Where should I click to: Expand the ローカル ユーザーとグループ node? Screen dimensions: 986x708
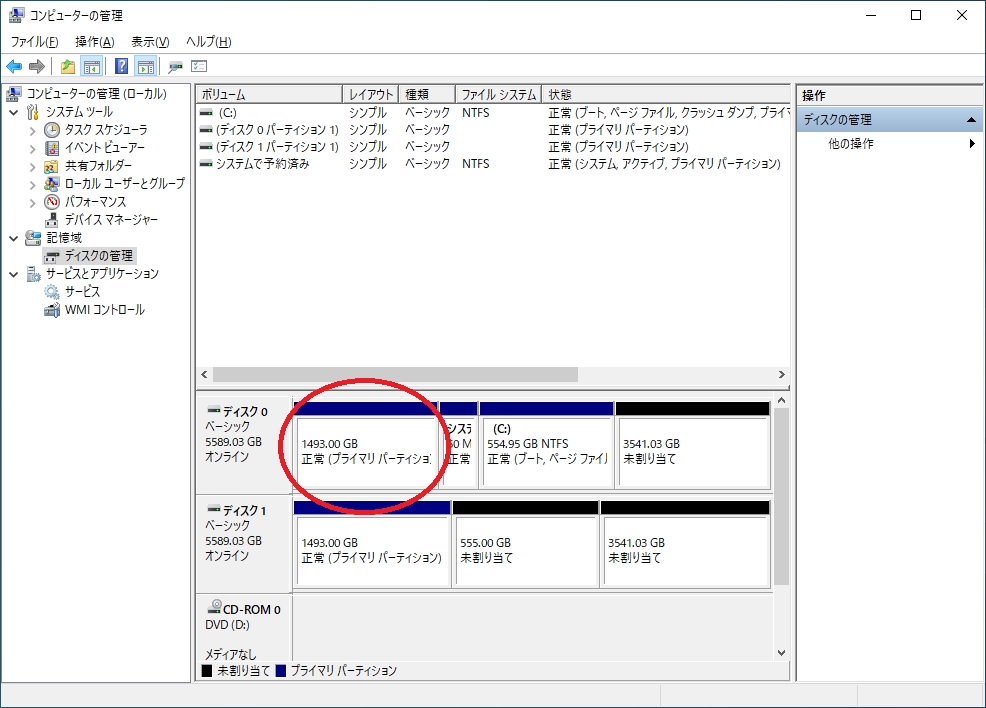(33, 185)
